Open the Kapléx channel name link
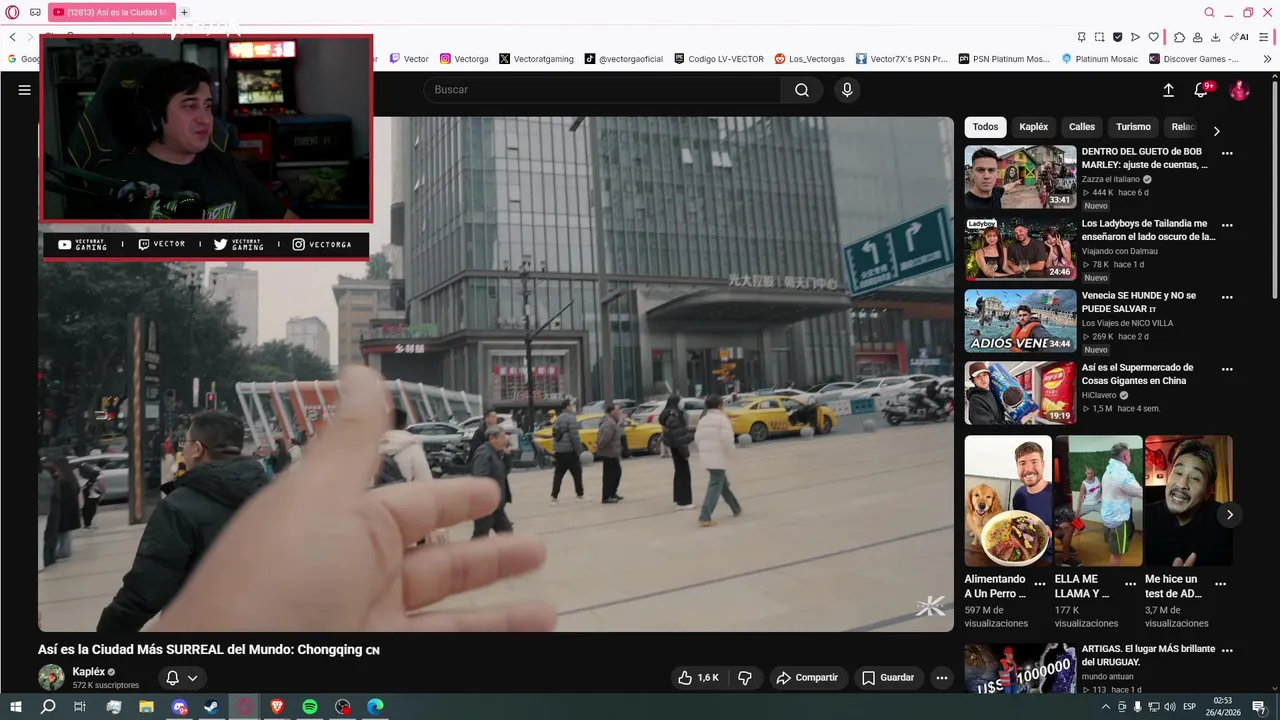Screen dimensions: 1280x720 click(88, 672)
